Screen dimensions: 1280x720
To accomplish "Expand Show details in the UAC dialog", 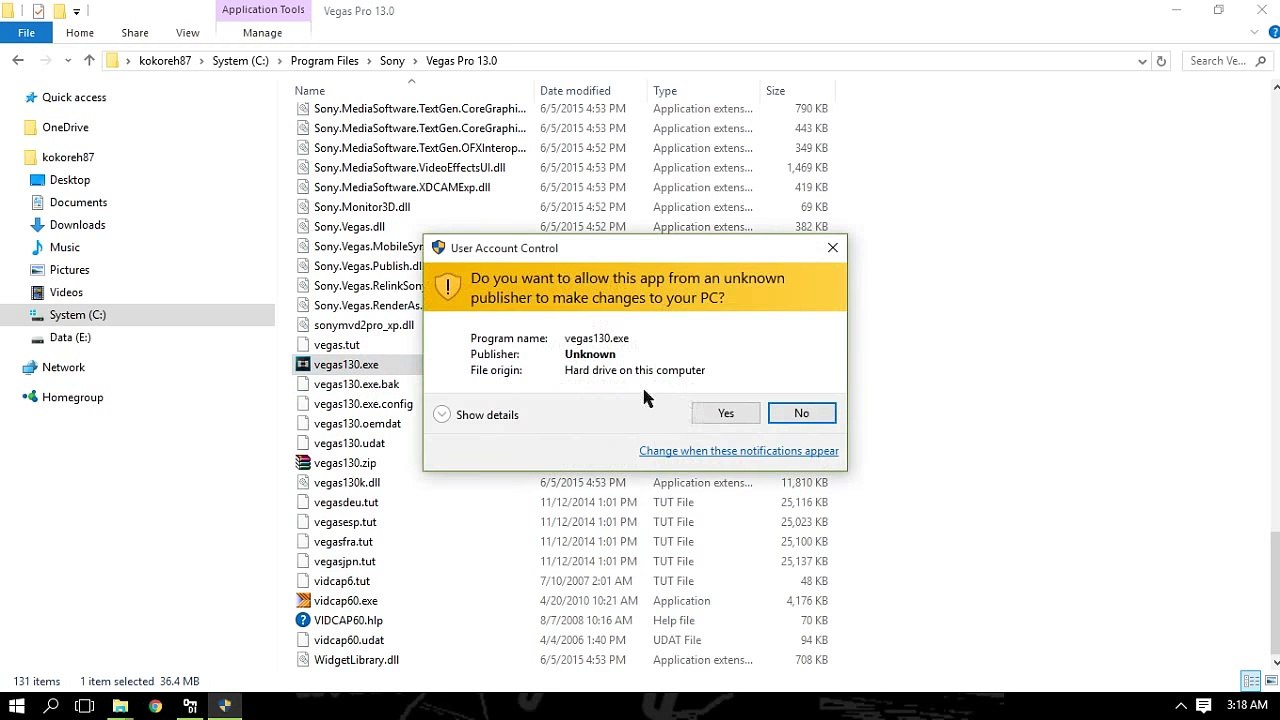I will (476, 415).
